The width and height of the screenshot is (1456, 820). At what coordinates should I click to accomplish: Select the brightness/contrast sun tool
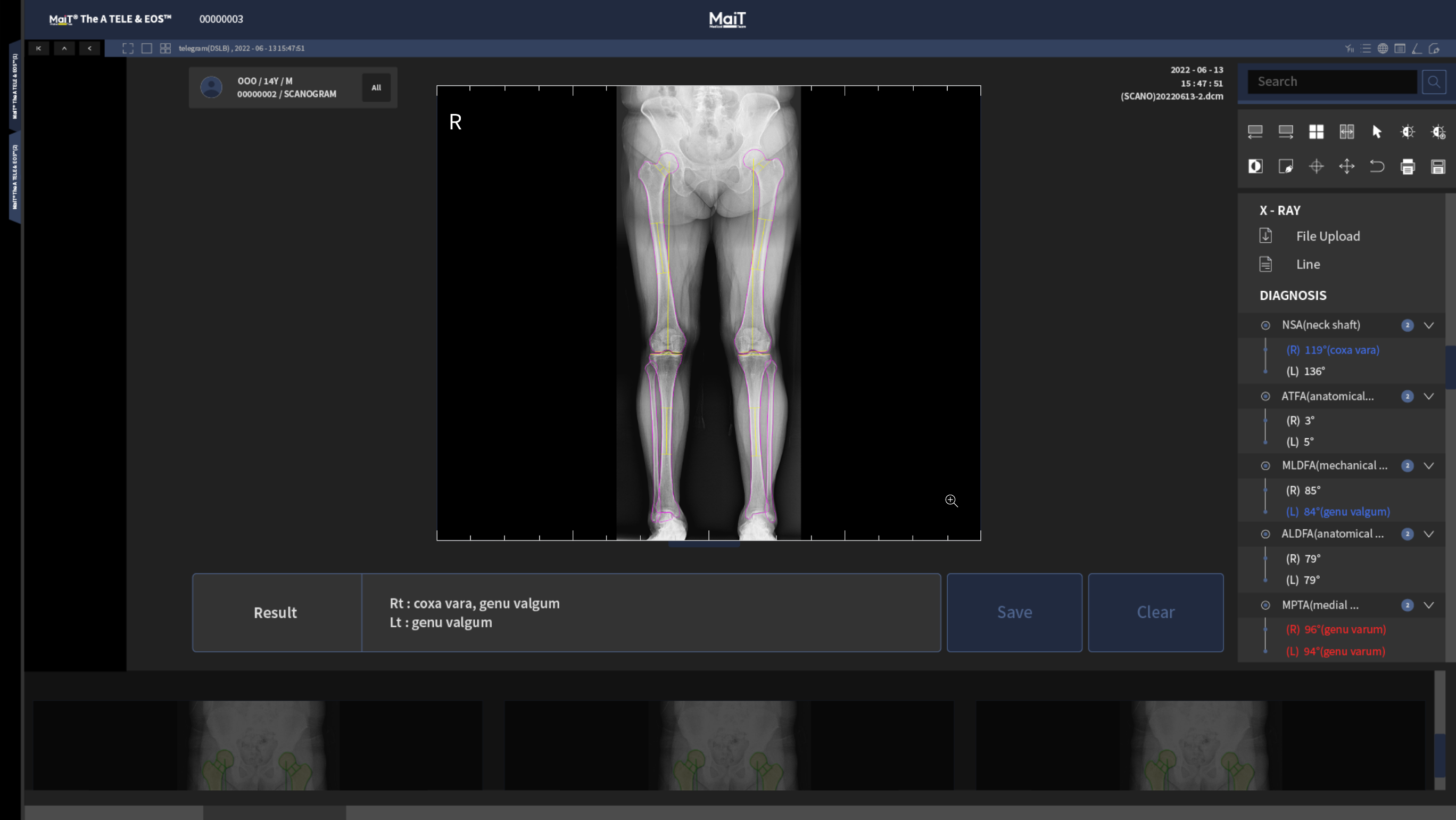click(x=1408, y=132)
